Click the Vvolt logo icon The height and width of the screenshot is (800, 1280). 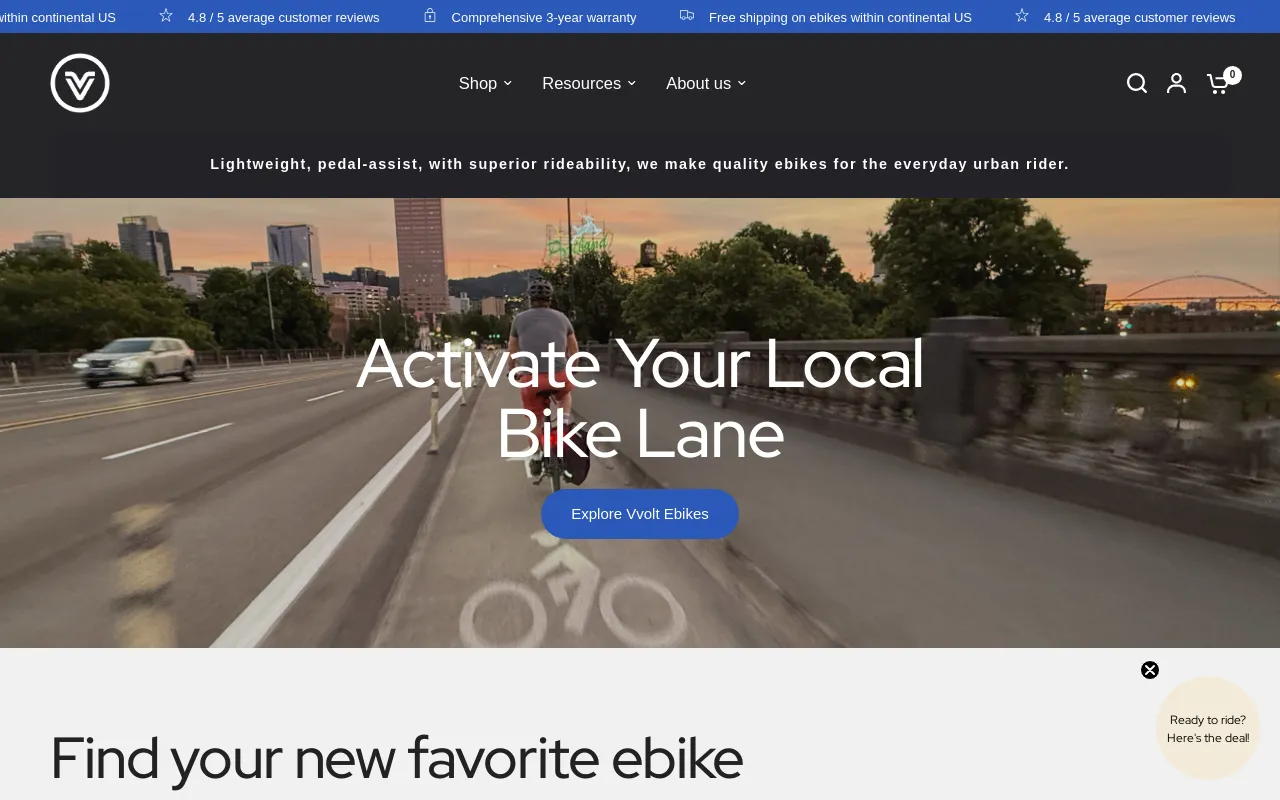click(x=80, y=83)
